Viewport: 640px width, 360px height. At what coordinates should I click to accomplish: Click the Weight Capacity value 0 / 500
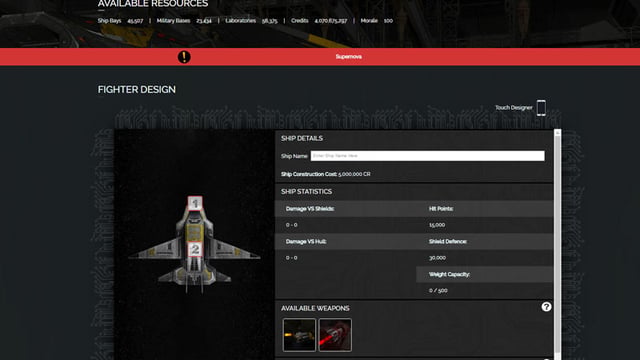[438, 290]
